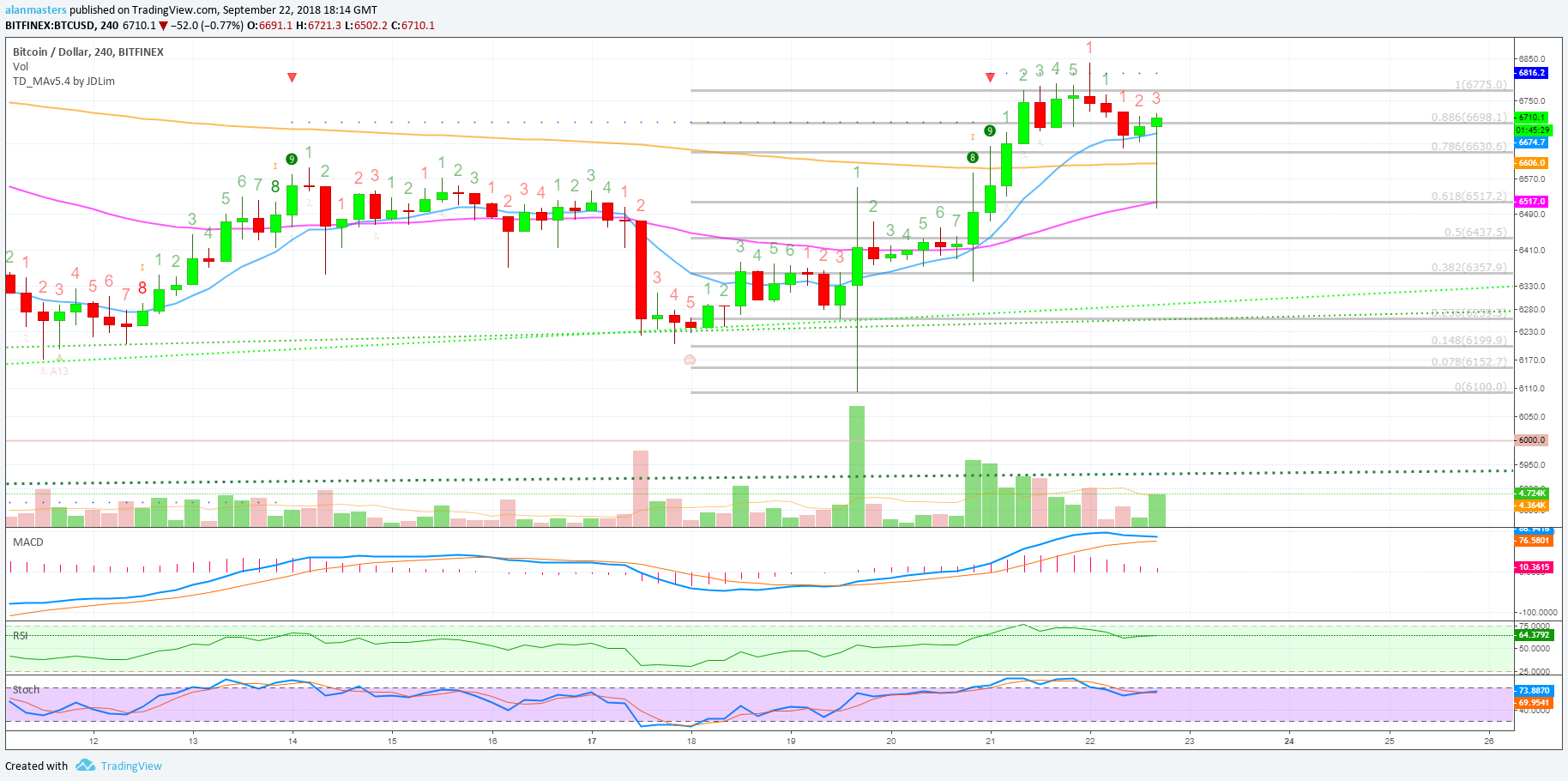Click the green circled 9 above the September 14 candles
This screenshot has width=1568, height=781.
click(x=292, y=159)
